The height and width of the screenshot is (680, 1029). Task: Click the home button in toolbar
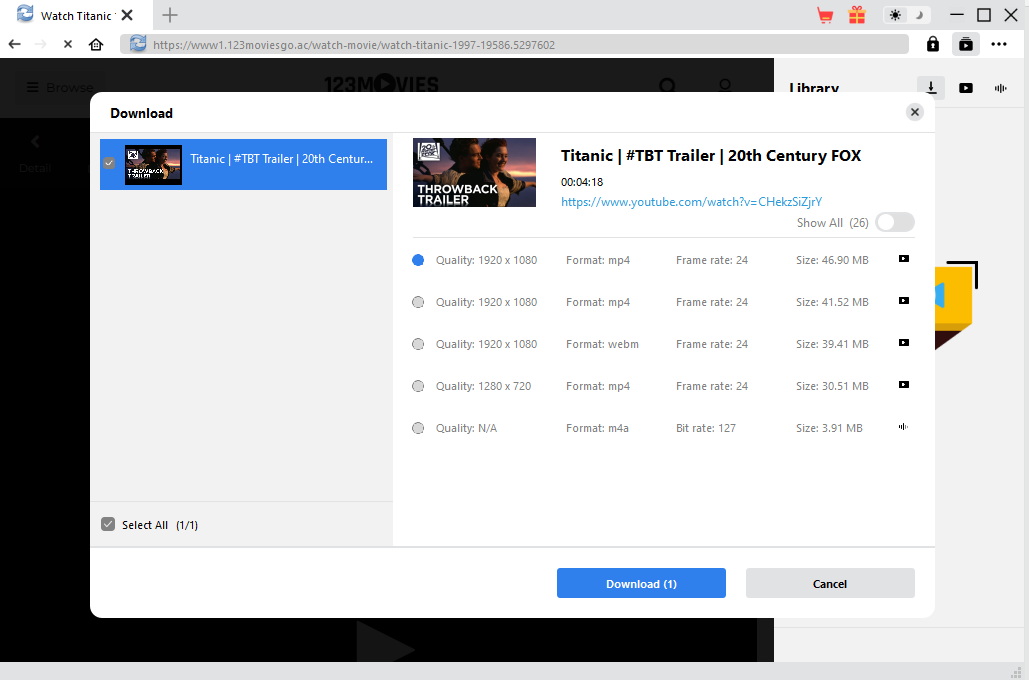(x=96, y=44)
